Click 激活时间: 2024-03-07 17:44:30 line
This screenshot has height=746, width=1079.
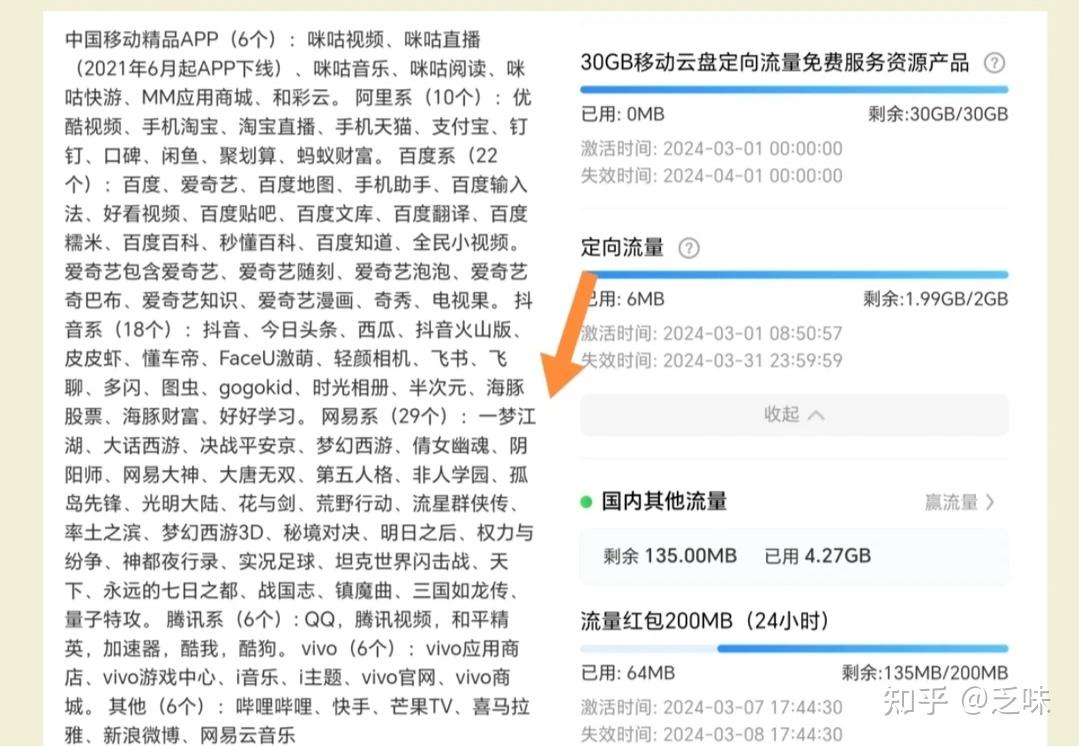(712, 707)
